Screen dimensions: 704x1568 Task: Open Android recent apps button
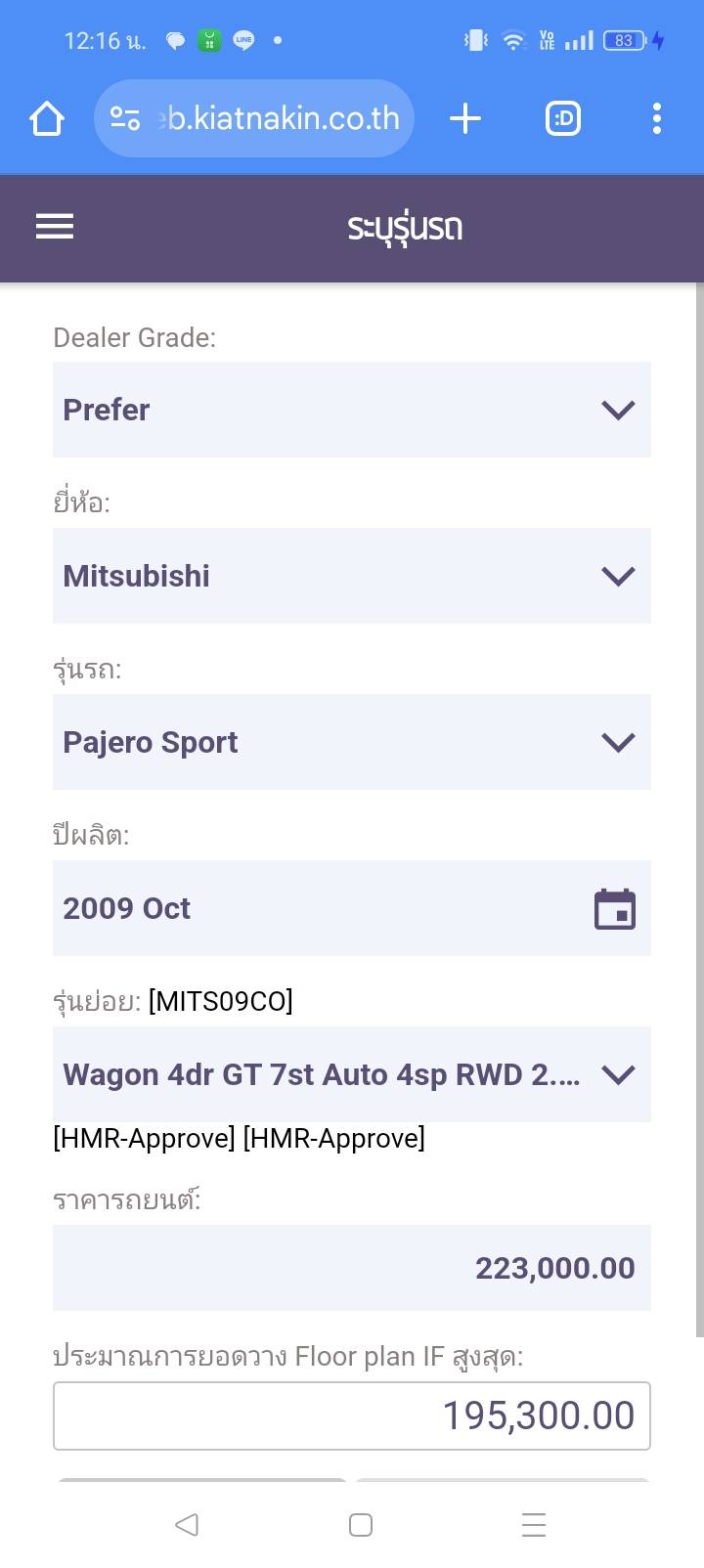pyautogui.click(x=534, y=1525)
